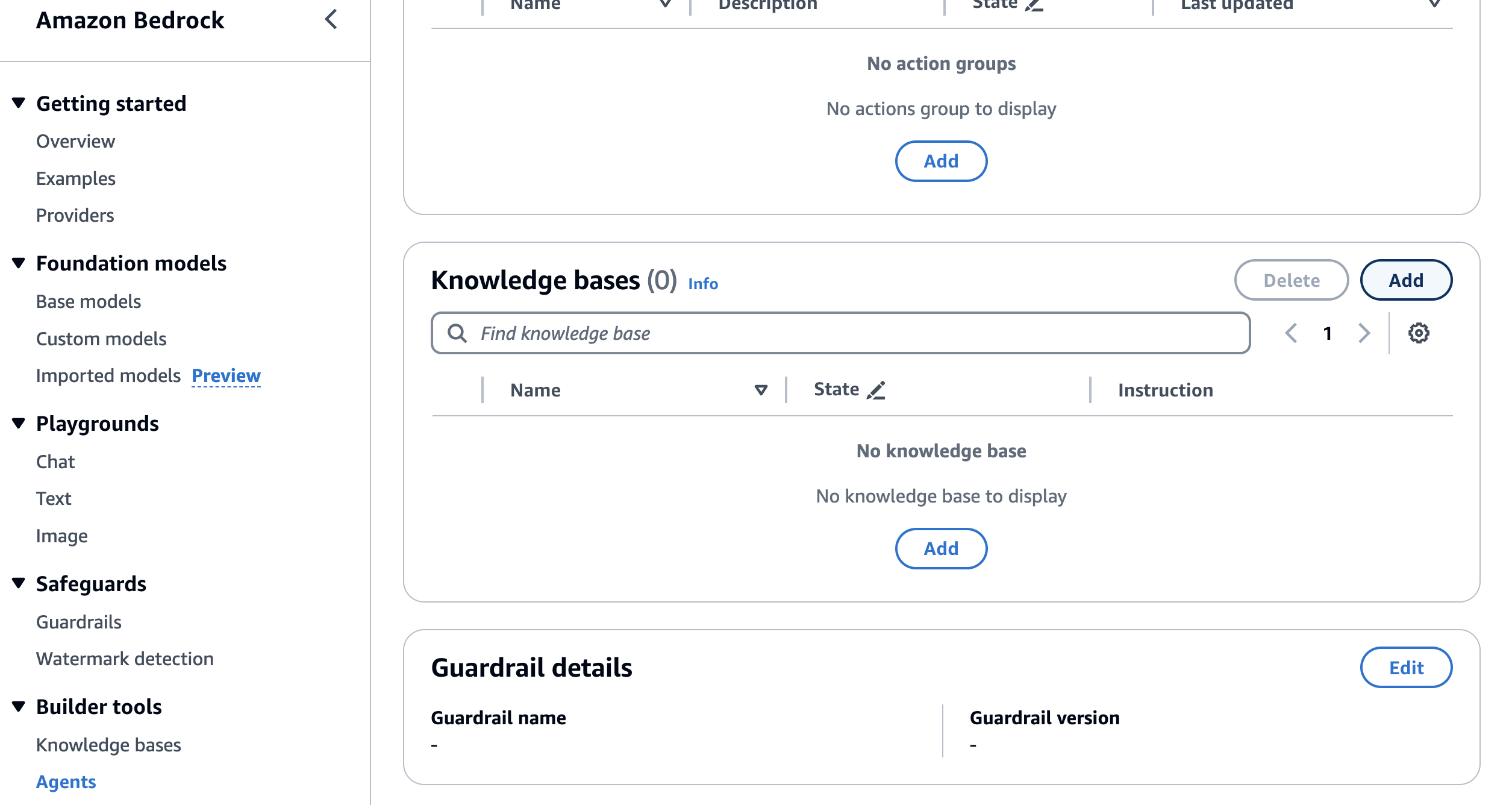1512x805 pixels.
Task: Open the Preview link for Imported models
Action: [226, 375]
